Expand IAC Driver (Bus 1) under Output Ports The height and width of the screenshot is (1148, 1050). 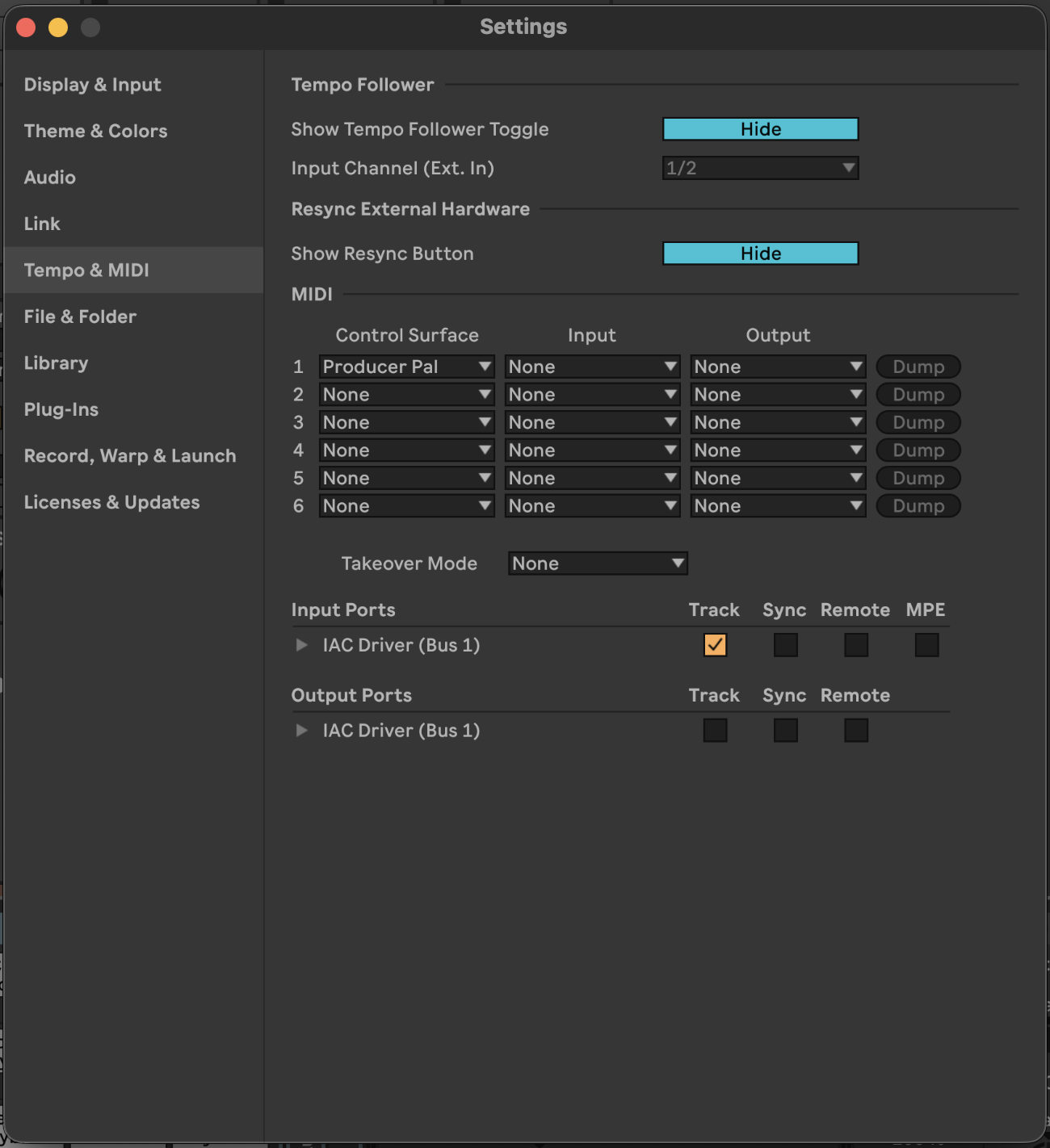pyautogui.click(x=301, y=731)
